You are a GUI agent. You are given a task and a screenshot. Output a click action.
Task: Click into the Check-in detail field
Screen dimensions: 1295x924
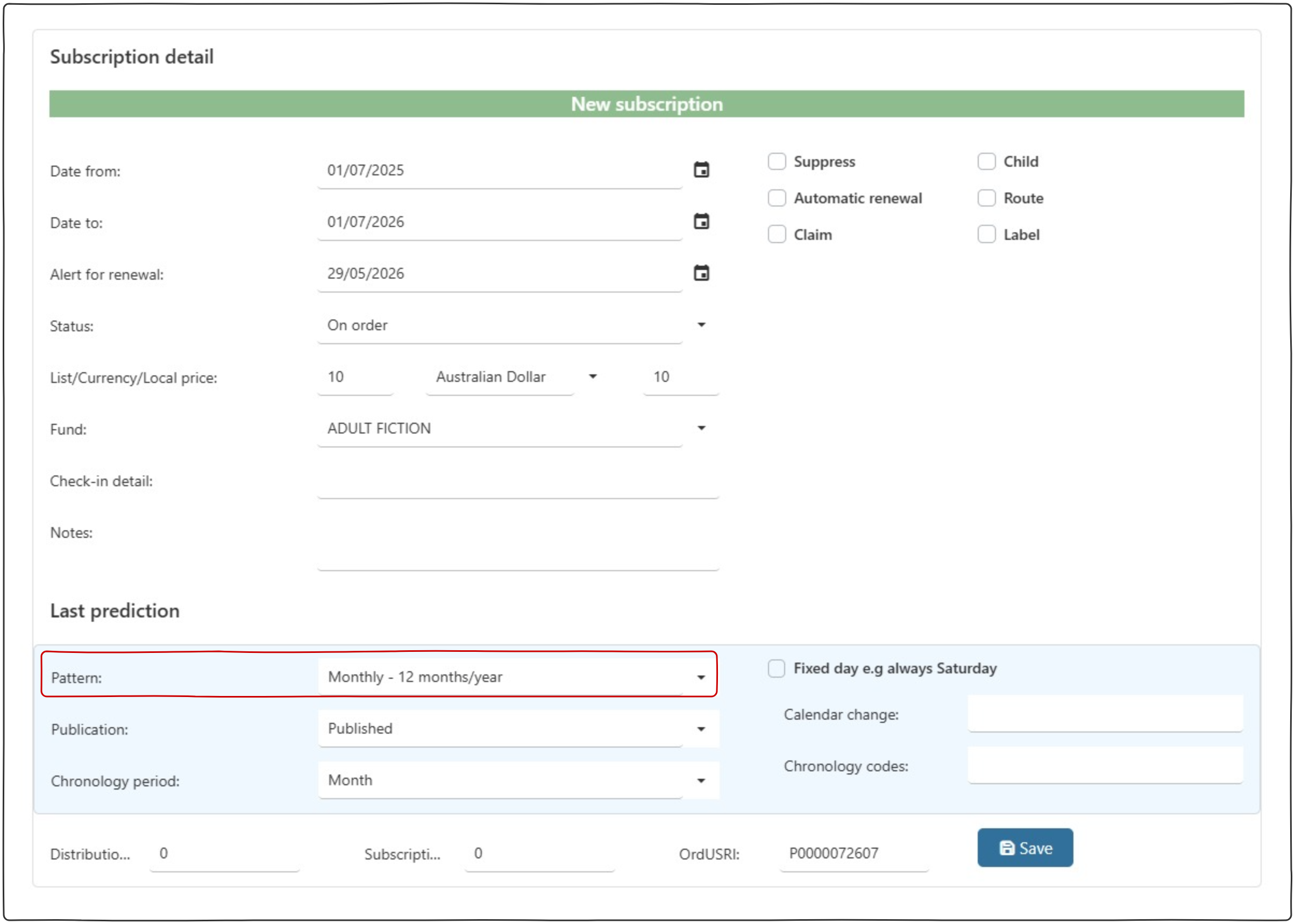click(x=518, y=482)
